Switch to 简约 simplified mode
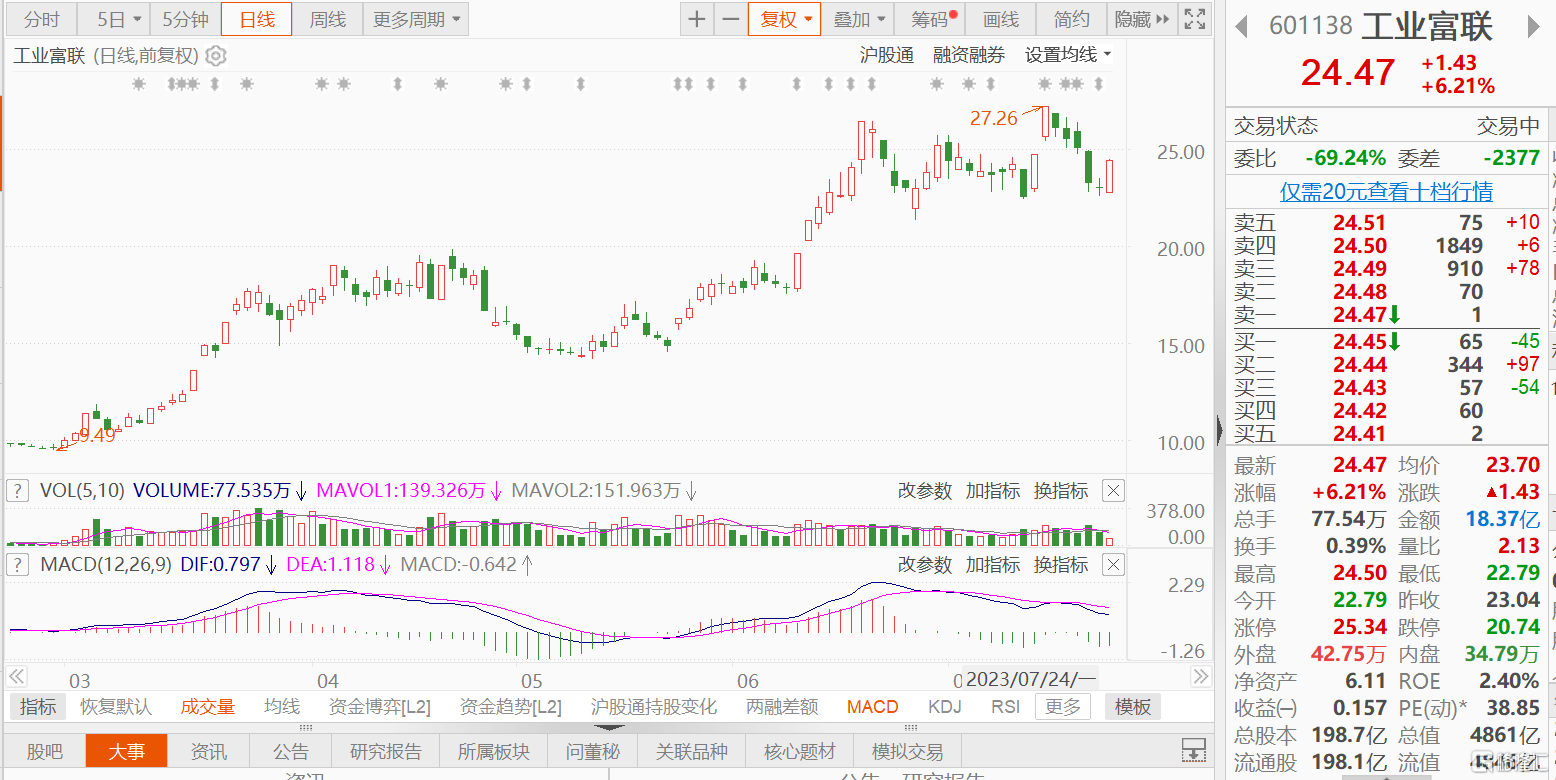 tap(1071, 19)
